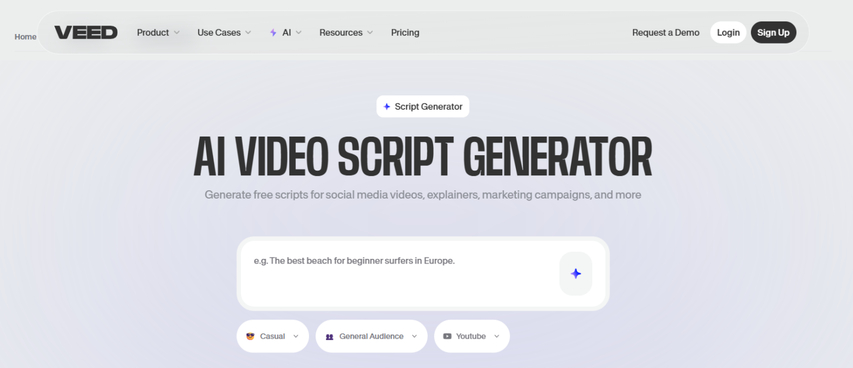
Task: Click Request a Demo link
Action: click(666, 33)
